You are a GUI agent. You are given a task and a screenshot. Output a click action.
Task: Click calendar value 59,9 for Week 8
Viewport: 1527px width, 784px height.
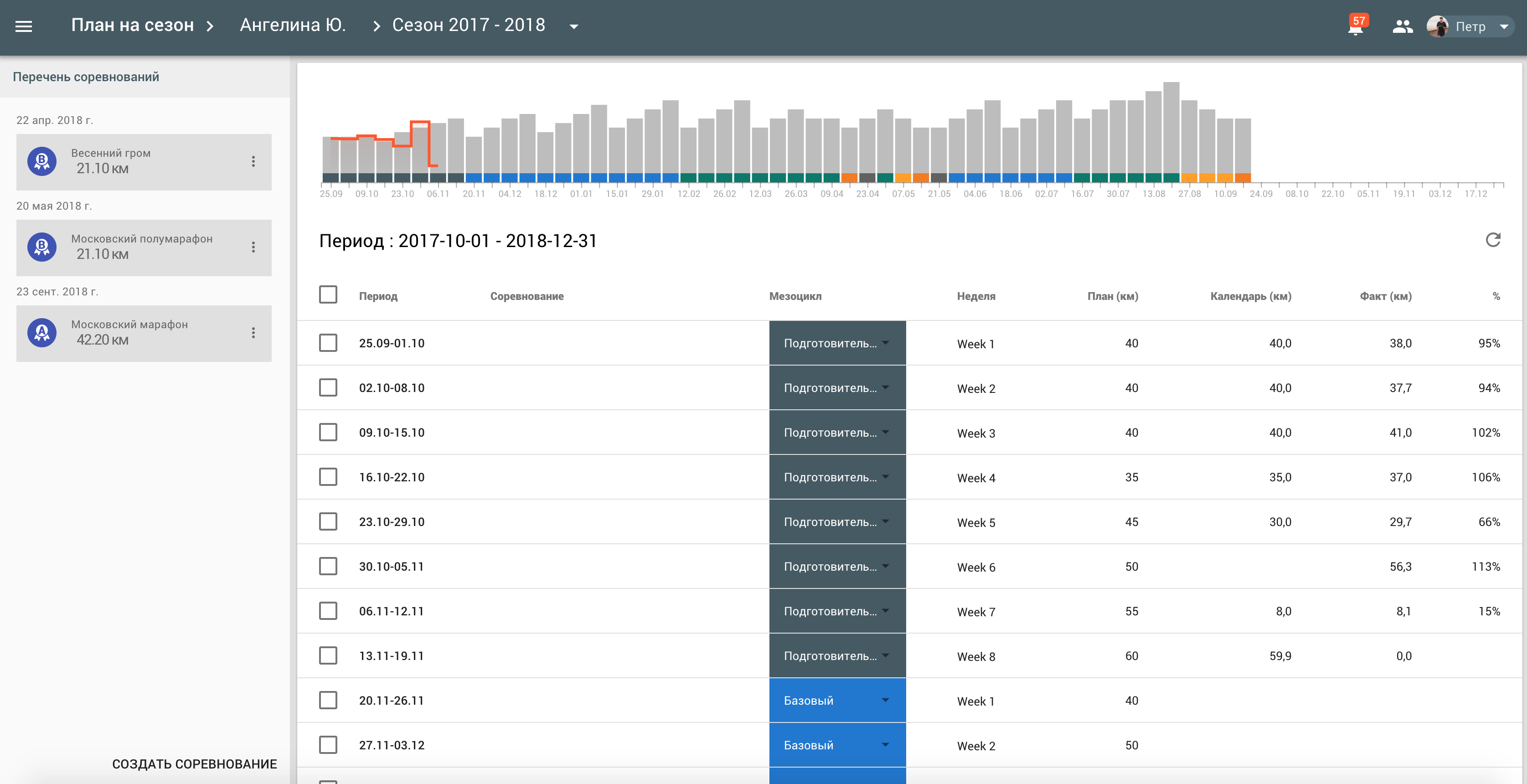coord(1280,656)
